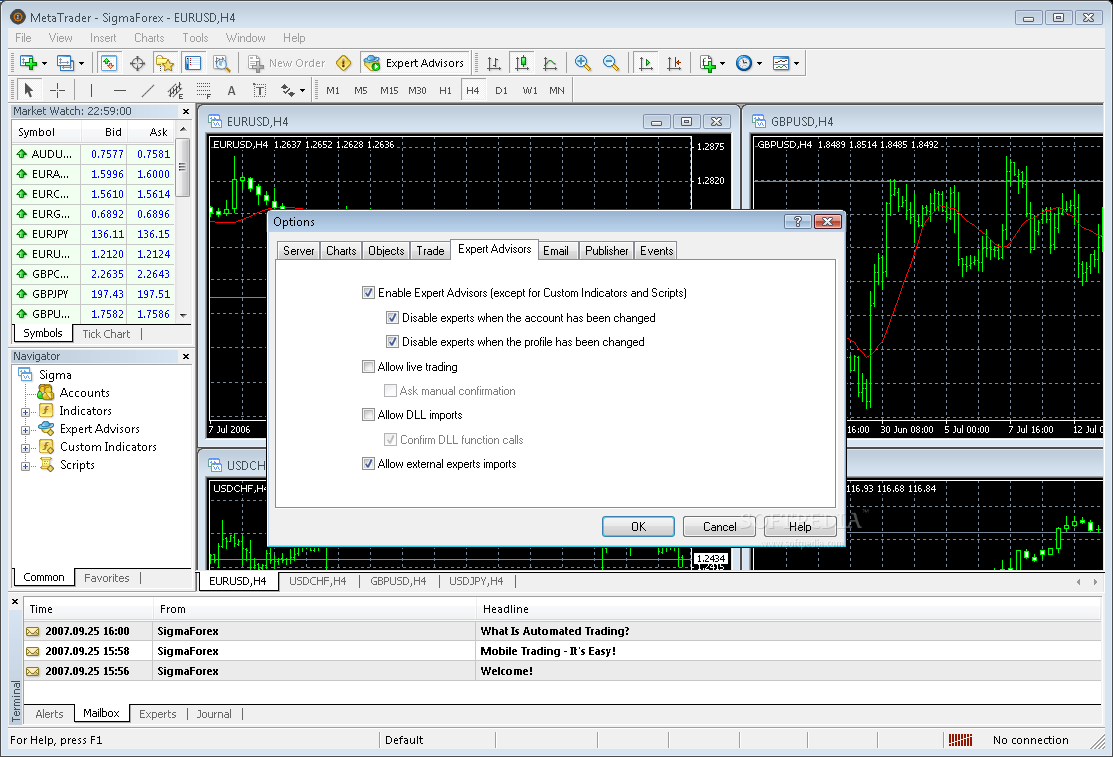Viewport: 1113px width, 757px height.
Task: Toggle the Chart Shift icon
Action: tap(674, 63)
